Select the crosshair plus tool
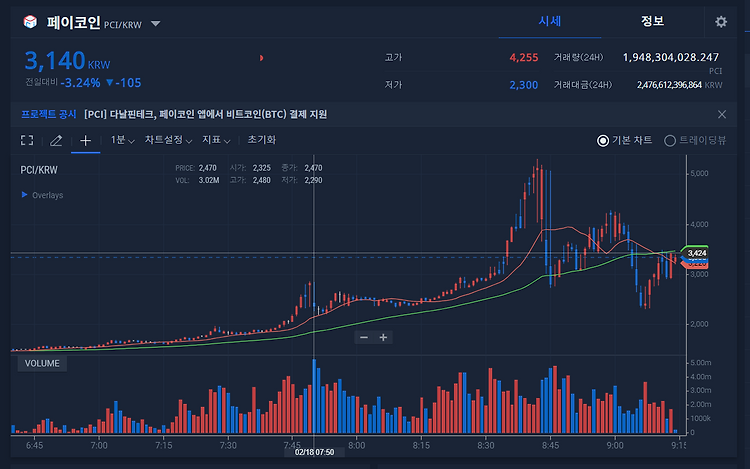Image resolution: width=750 pixels, height=469 pixels. click(x=85, y=141)
